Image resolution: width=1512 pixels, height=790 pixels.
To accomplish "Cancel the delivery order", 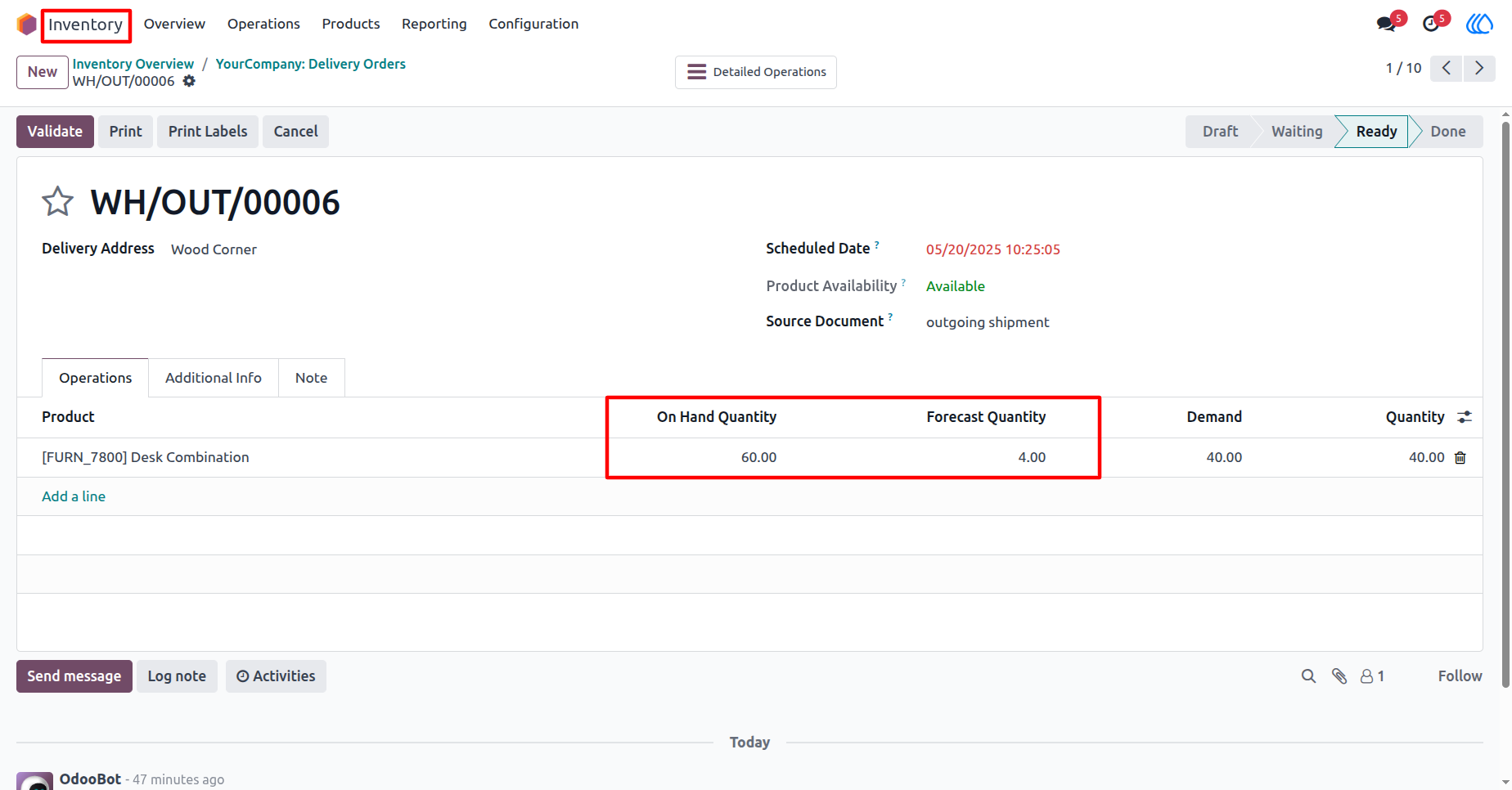I will pos(295,132).
